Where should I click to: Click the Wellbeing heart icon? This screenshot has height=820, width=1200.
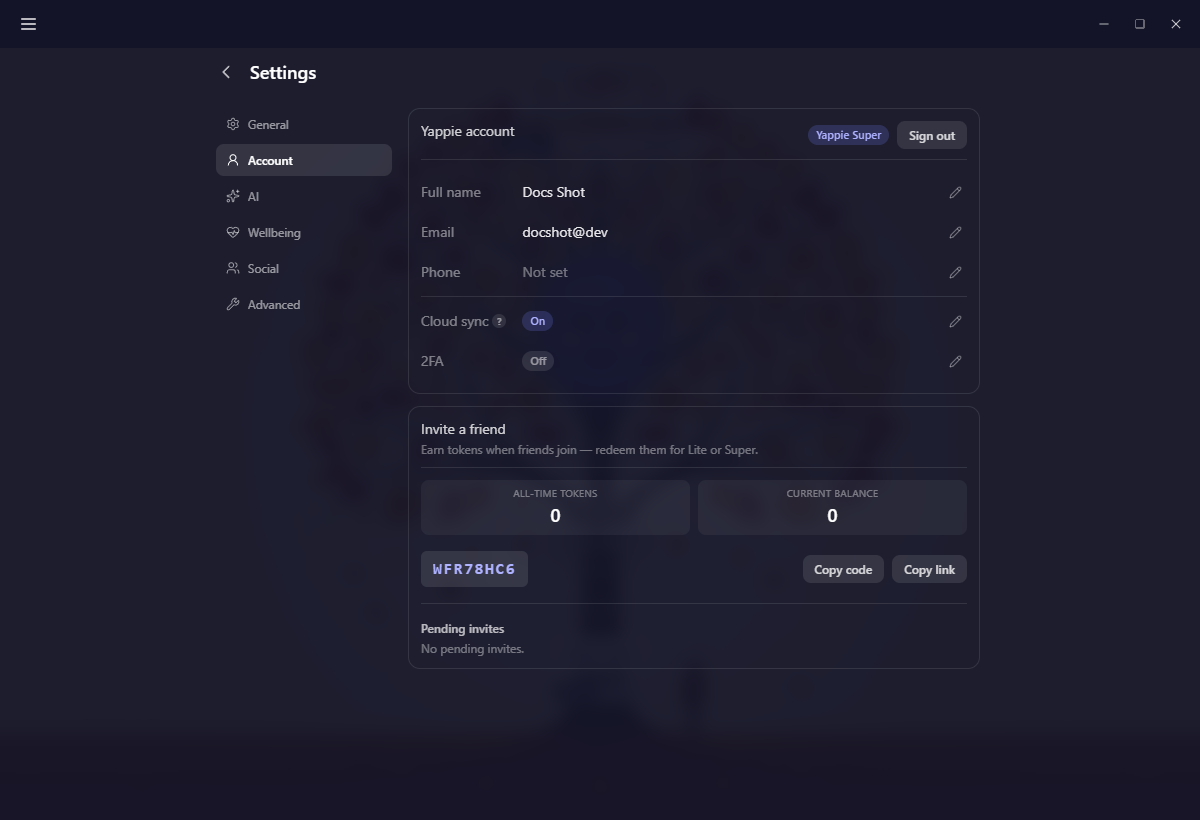233,232
